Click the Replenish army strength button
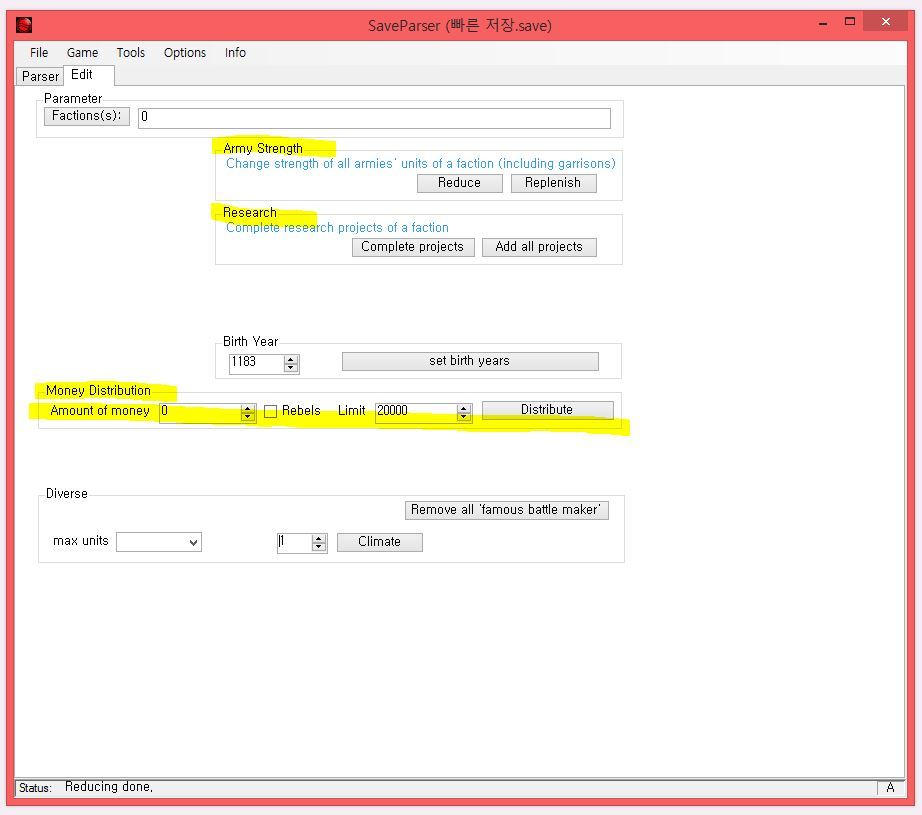This screenshot has width=922, height=815. coord(553,183)
